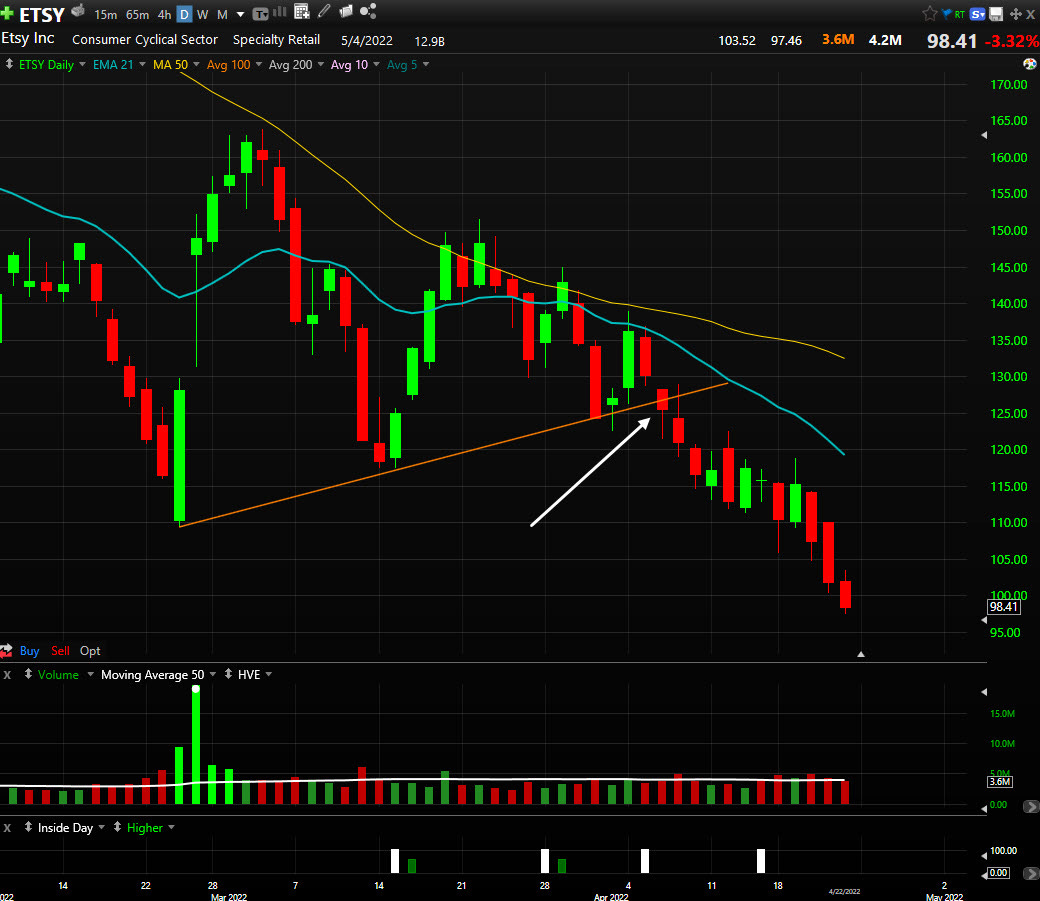The image size is (1040, 901).
Task: Select the W weekly timeframe
Action: pyautogui.click(x=203, y=15)
